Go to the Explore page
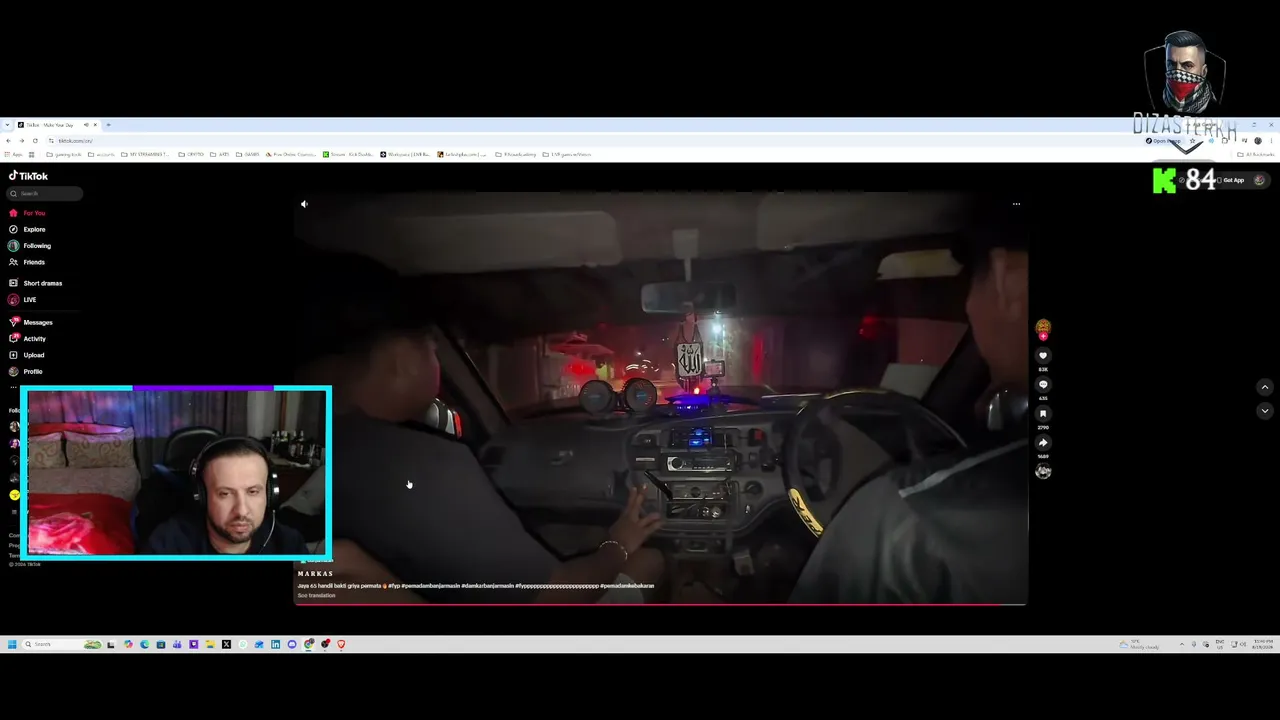The width and height of the screenshot is (1280, 720). pos(28,229)
